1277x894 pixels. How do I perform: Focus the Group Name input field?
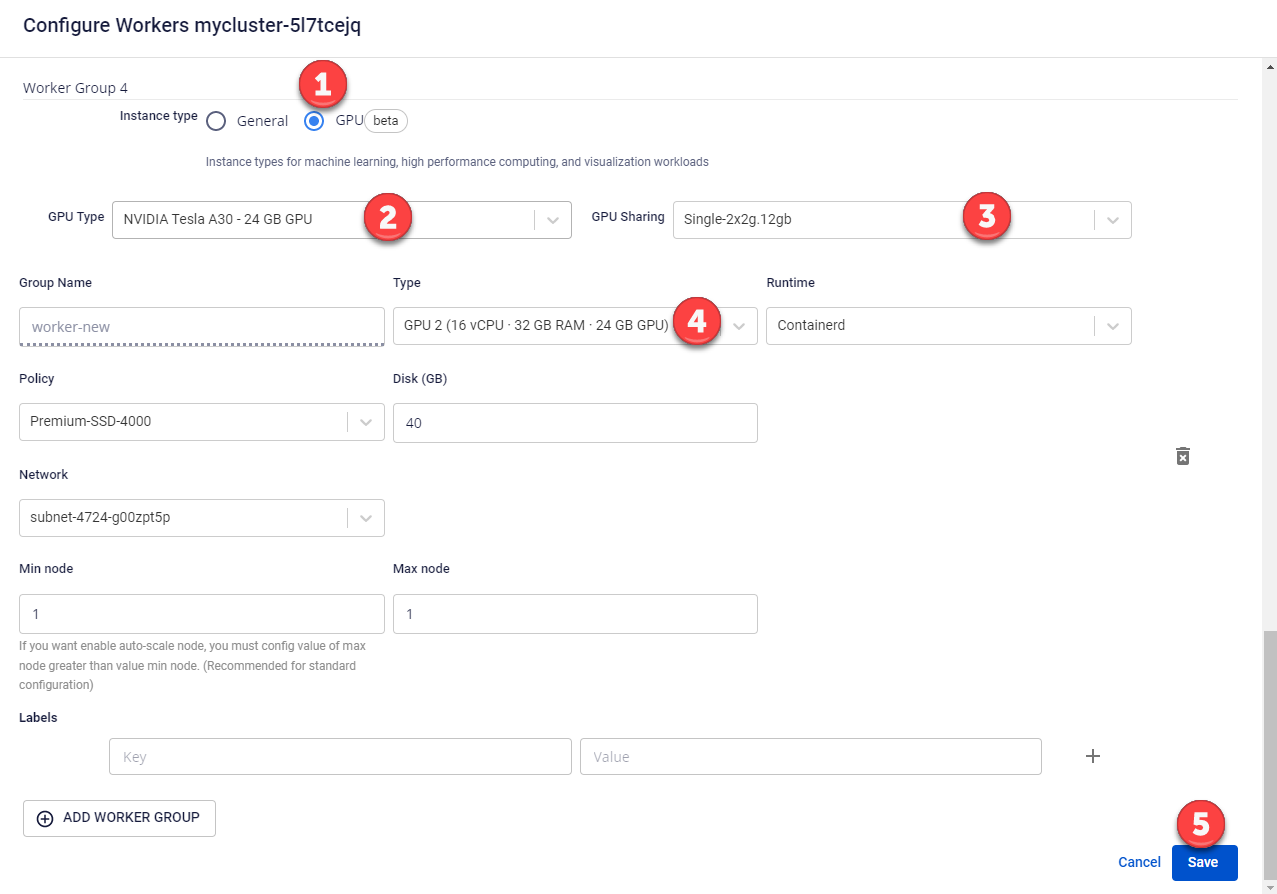coord(201,326)
